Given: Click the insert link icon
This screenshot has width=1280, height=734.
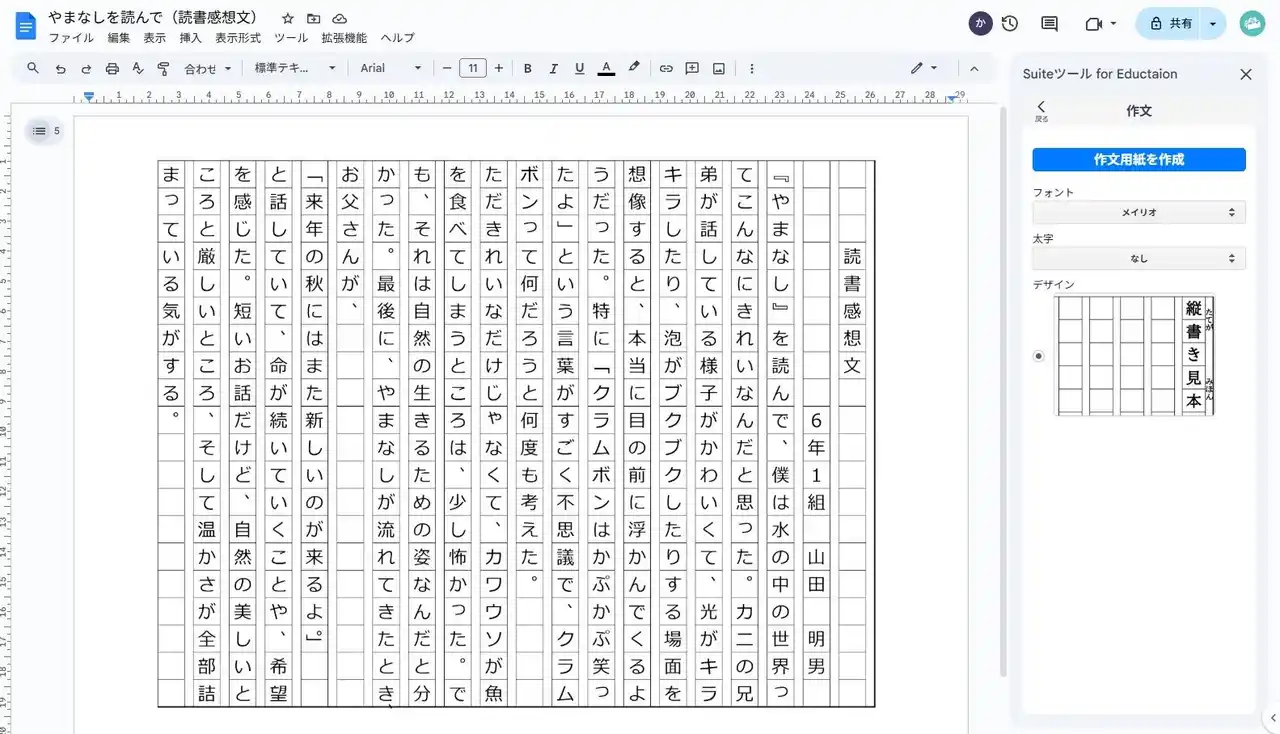Looking at the screenshot, I should click(665, 68).
